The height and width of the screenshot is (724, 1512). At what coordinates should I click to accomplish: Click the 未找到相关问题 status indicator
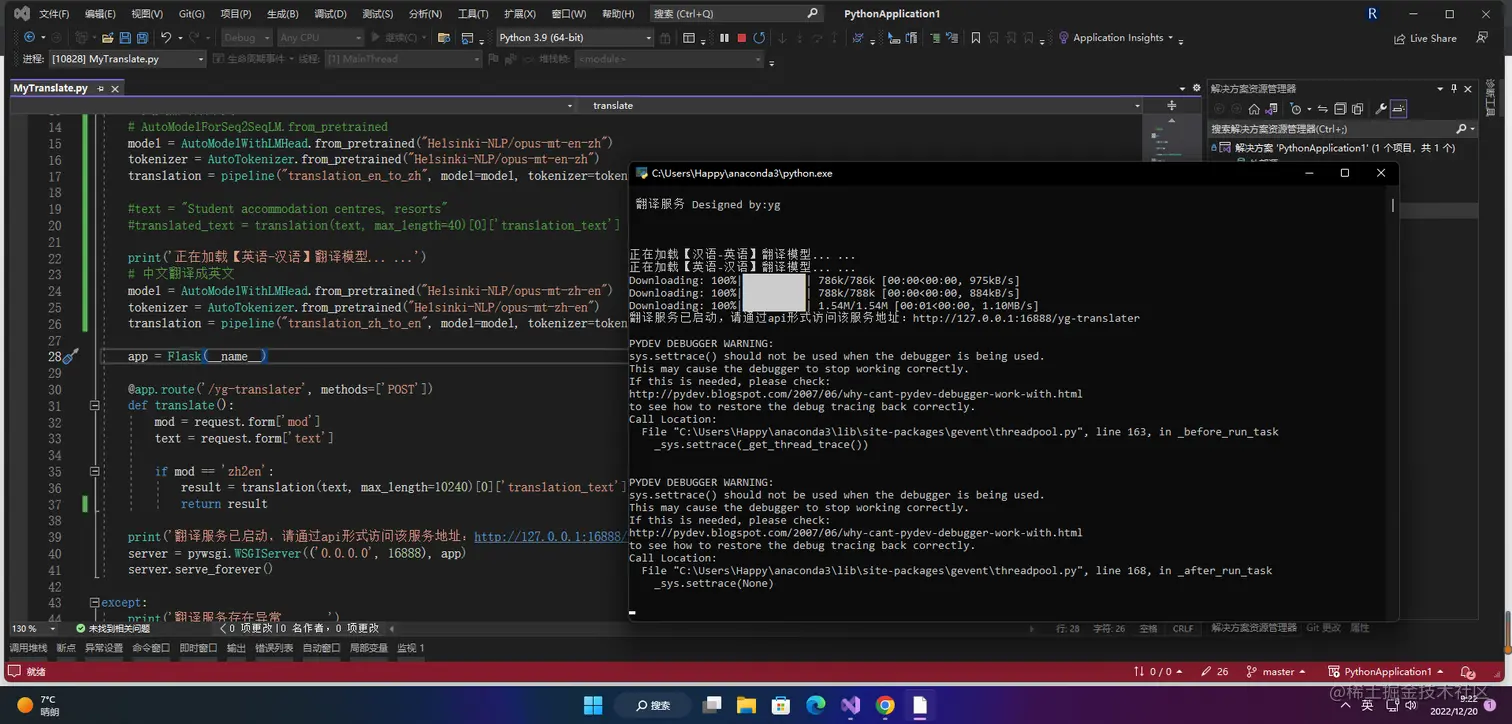point(113,628)
